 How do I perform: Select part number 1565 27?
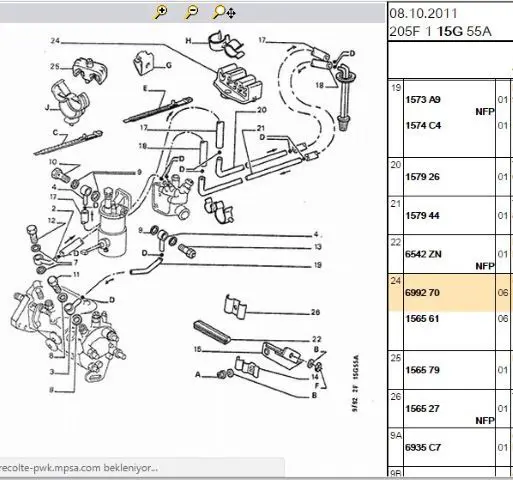point(422,408)
